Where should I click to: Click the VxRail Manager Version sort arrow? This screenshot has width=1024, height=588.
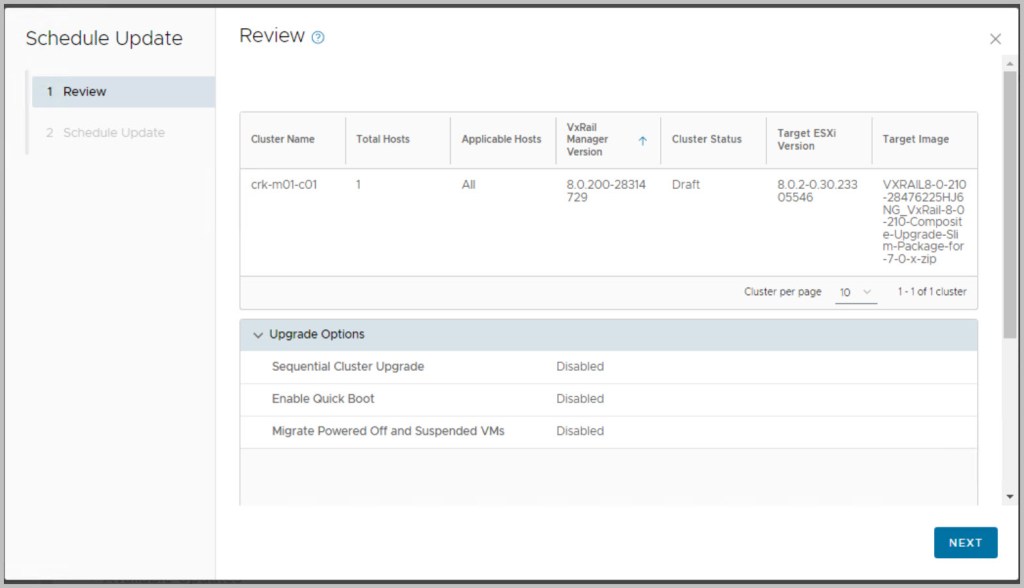click(x=642, y=140)
